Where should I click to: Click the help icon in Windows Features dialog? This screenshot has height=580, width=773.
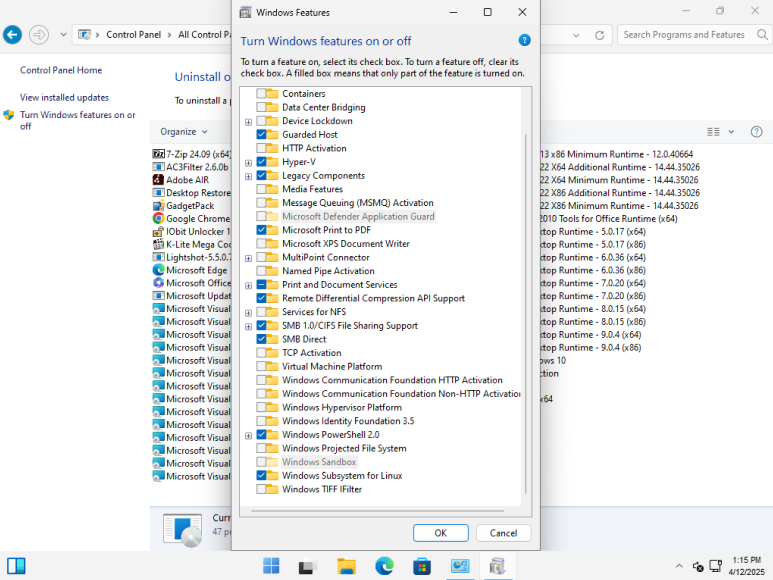[525, 40]
